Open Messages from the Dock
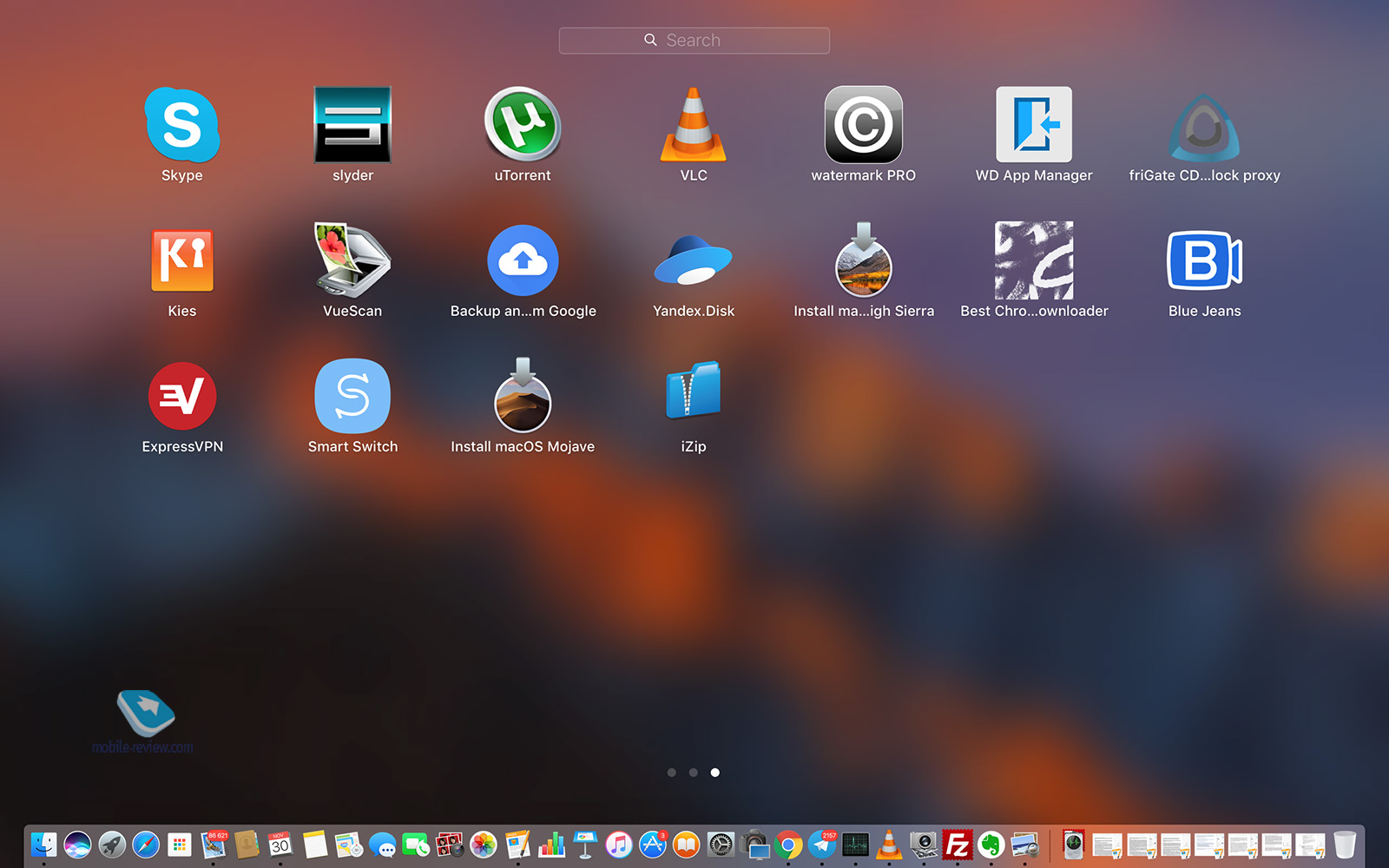 click(382, 845)
